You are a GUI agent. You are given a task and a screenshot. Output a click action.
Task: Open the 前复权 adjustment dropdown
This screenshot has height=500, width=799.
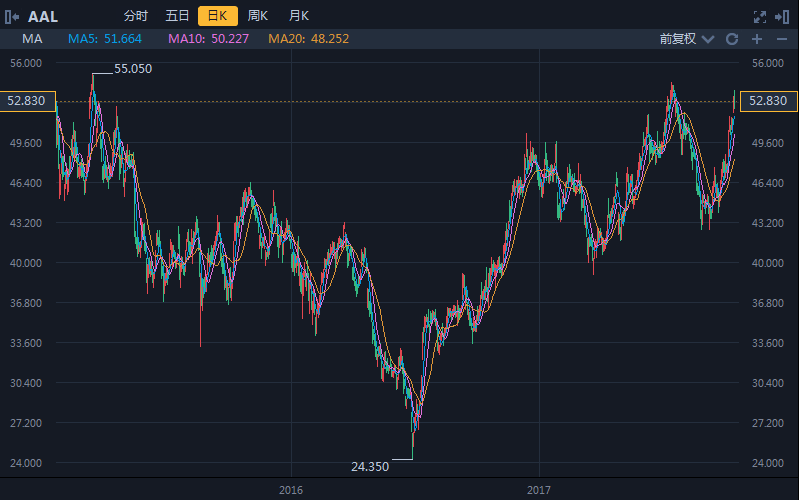(x=677, y=39)
